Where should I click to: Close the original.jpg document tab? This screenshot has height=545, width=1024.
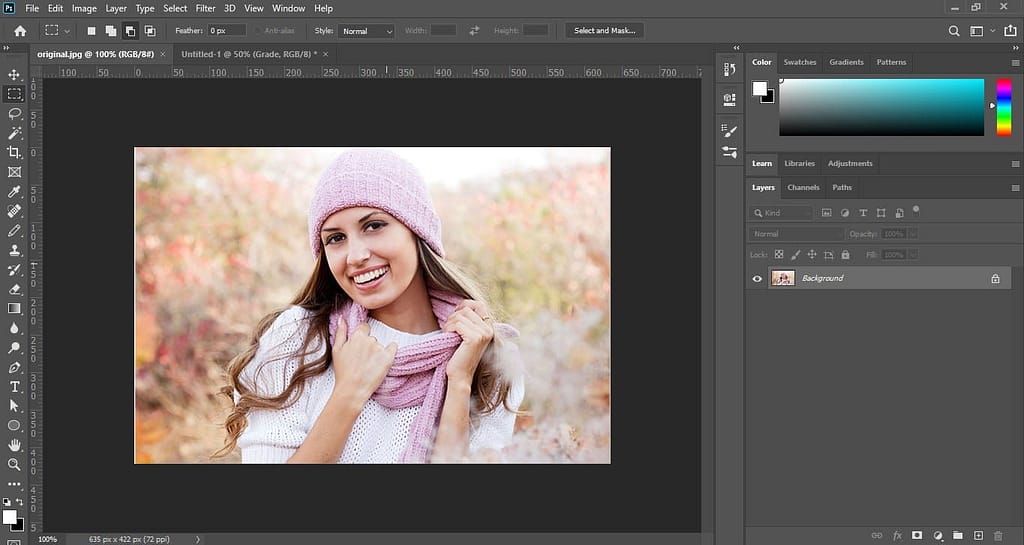click(163, 54)
